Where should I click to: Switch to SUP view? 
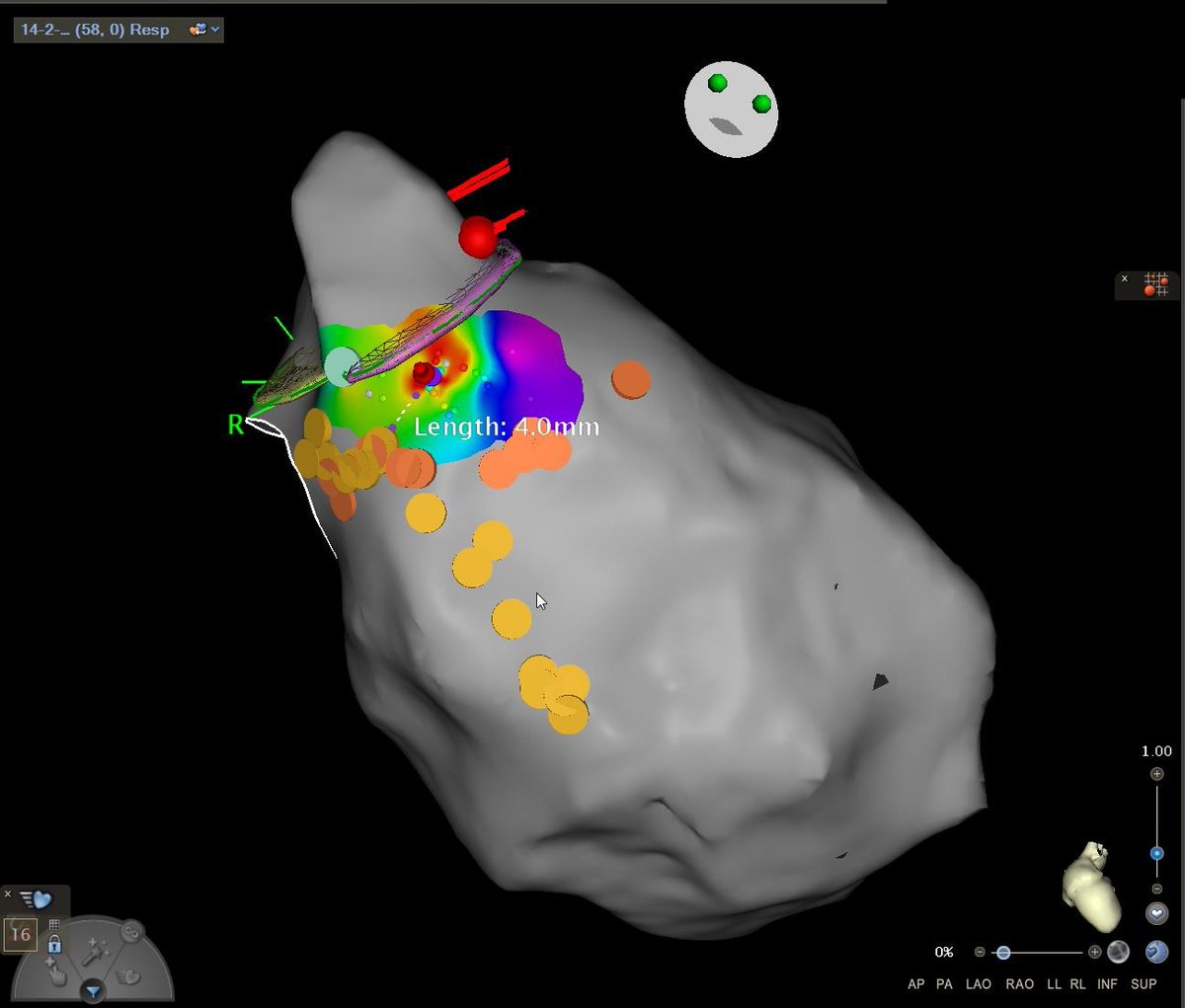[x=1144, y=984]
